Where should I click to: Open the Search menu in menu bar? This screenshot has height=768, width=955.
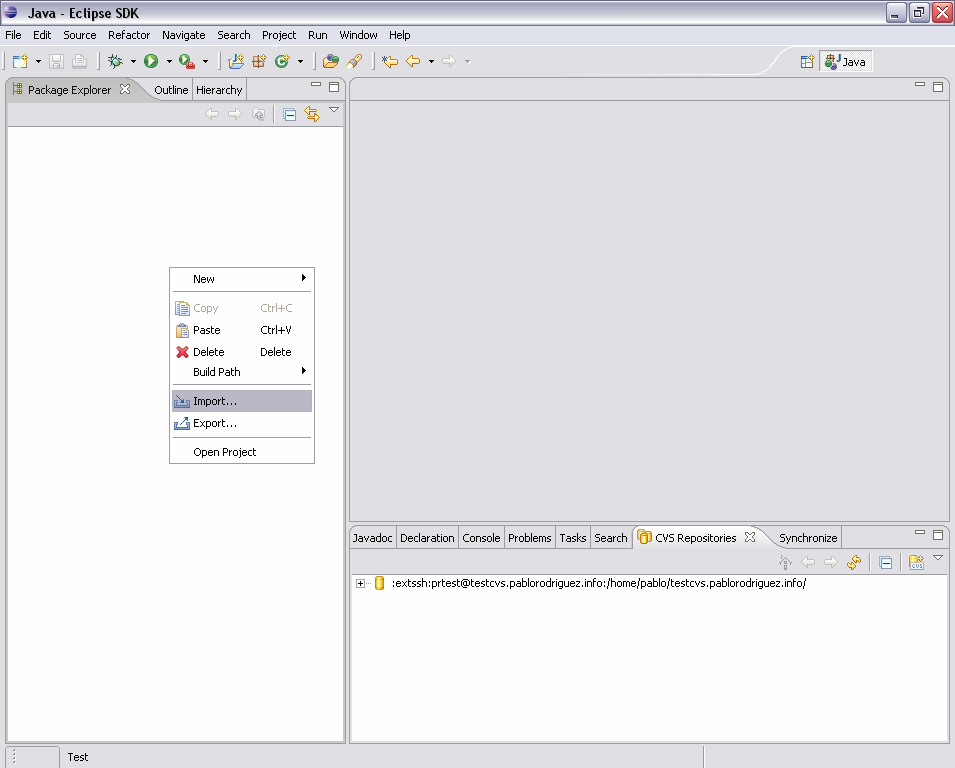pos(234,35)
